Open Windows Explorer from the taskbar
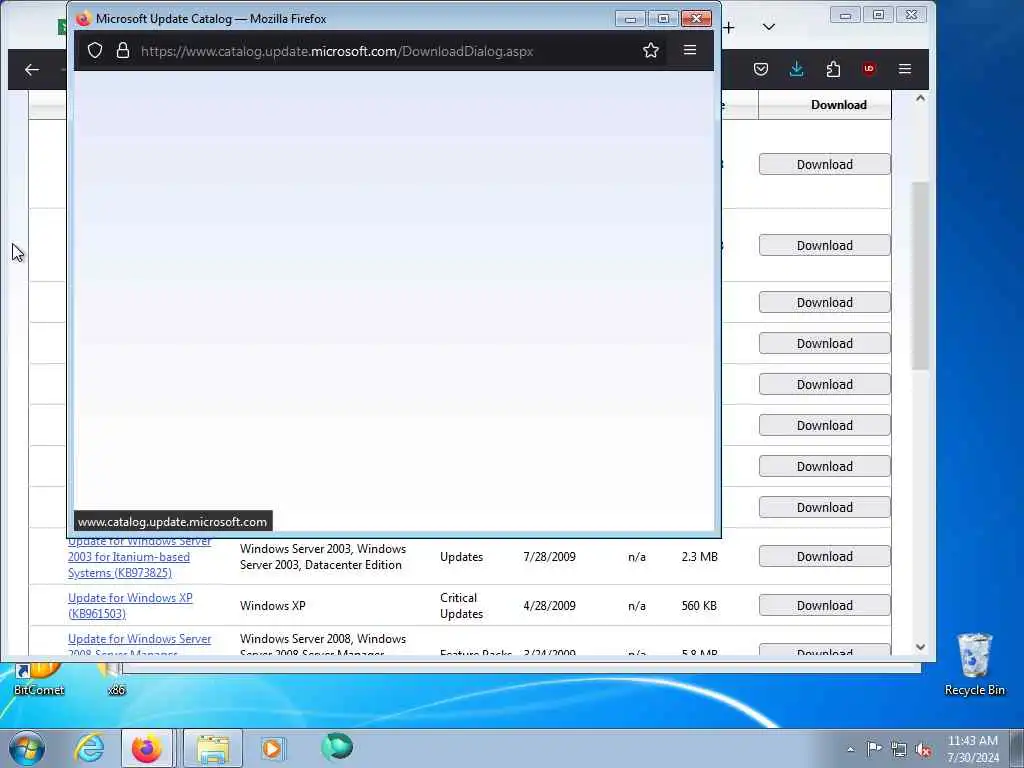Viewport: 1024px width, 768px height. click(213, 748)
